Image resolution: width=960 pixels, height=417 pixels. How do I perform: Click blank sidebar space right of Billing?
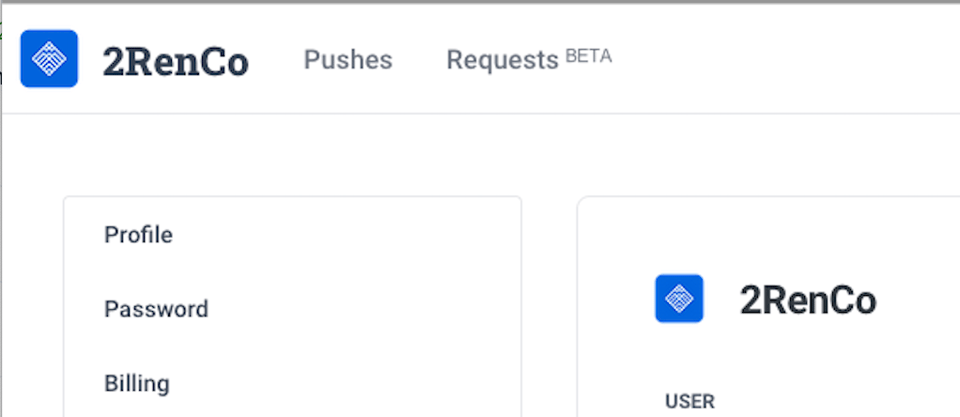(x=350, y=383)
